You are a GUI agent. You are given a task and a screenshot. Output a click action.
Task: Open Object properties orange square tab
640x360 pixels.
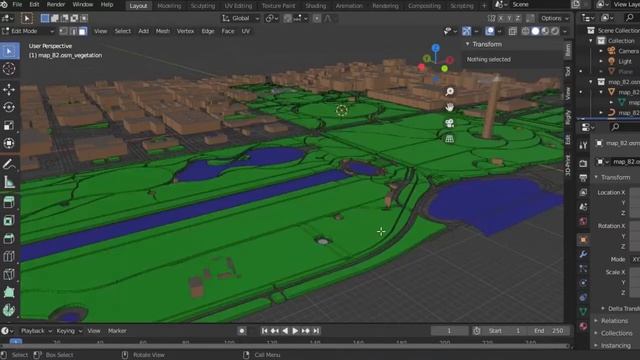coord(583,240)
